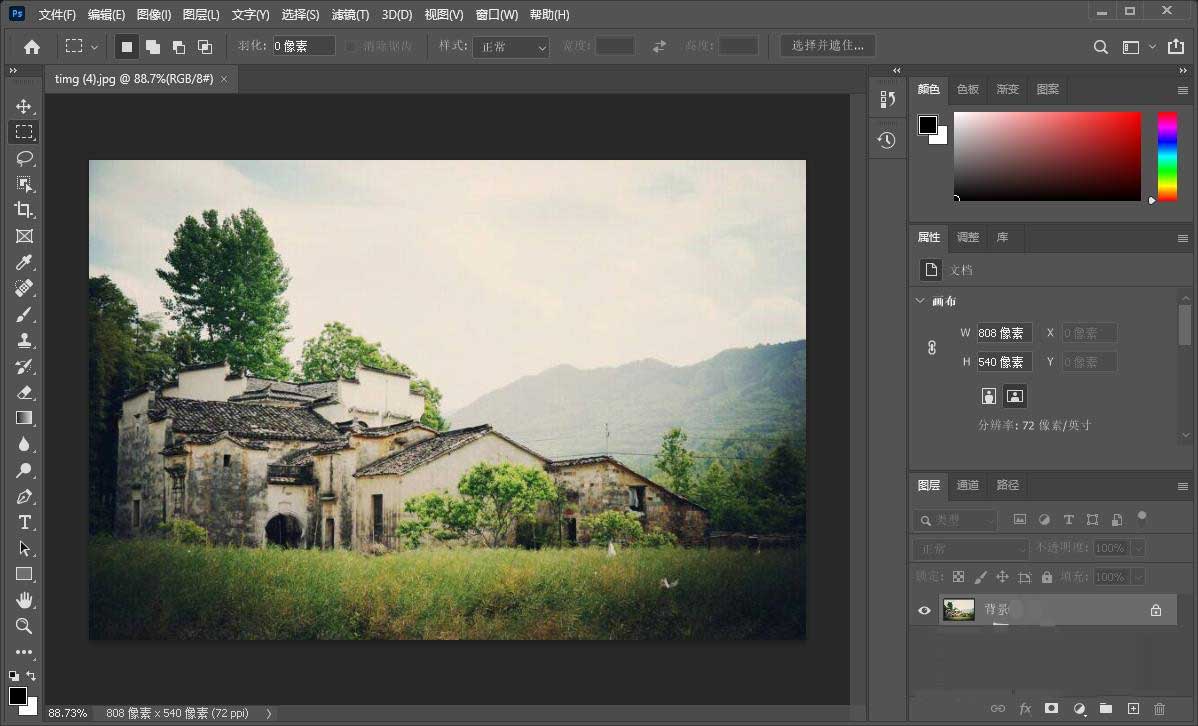Open the History panel icon

886,140
